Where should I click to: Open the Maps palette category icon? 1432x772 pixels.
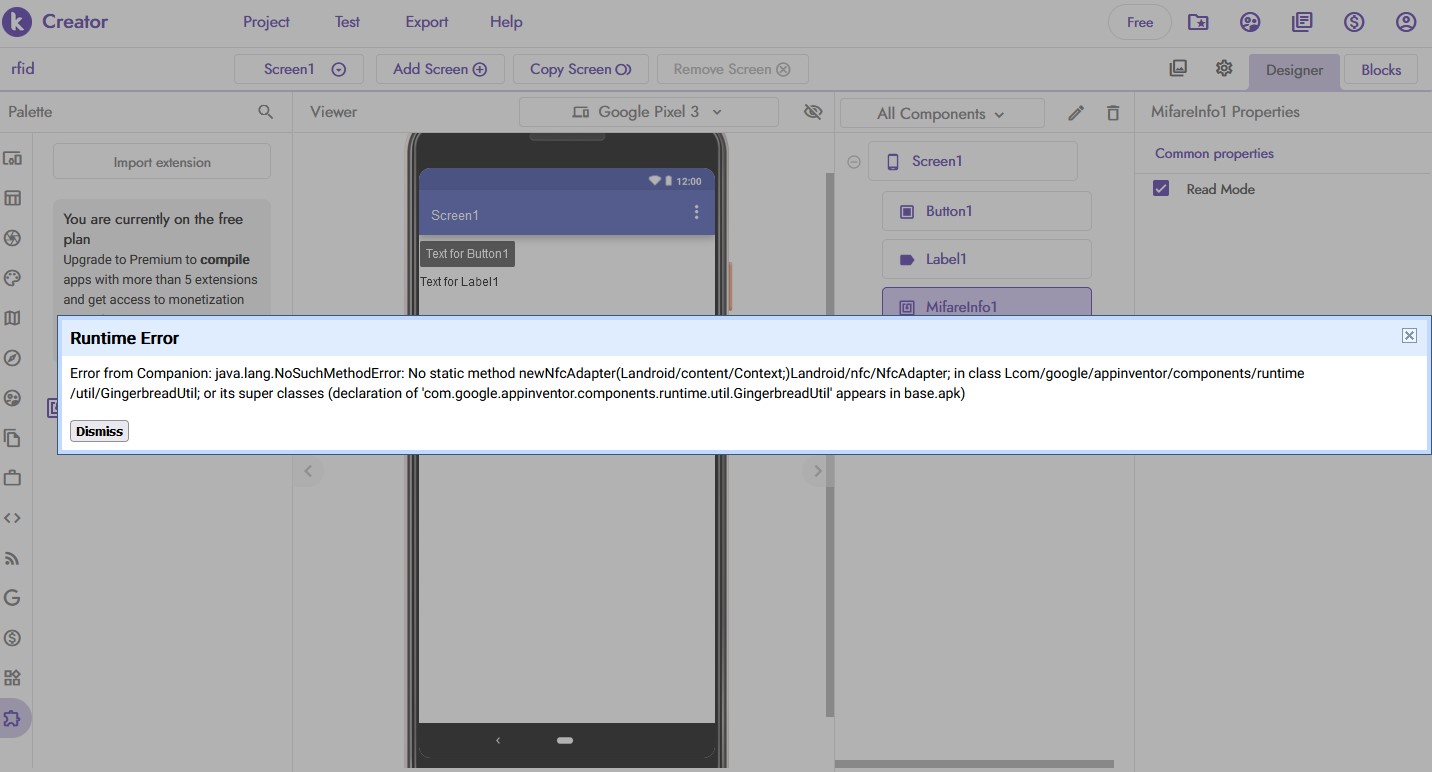click(13, 318)
